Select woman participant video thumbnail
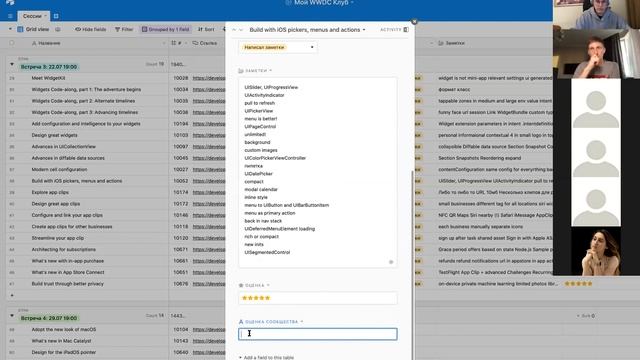This screenshot has height=360, width=640. pos(596,251)
